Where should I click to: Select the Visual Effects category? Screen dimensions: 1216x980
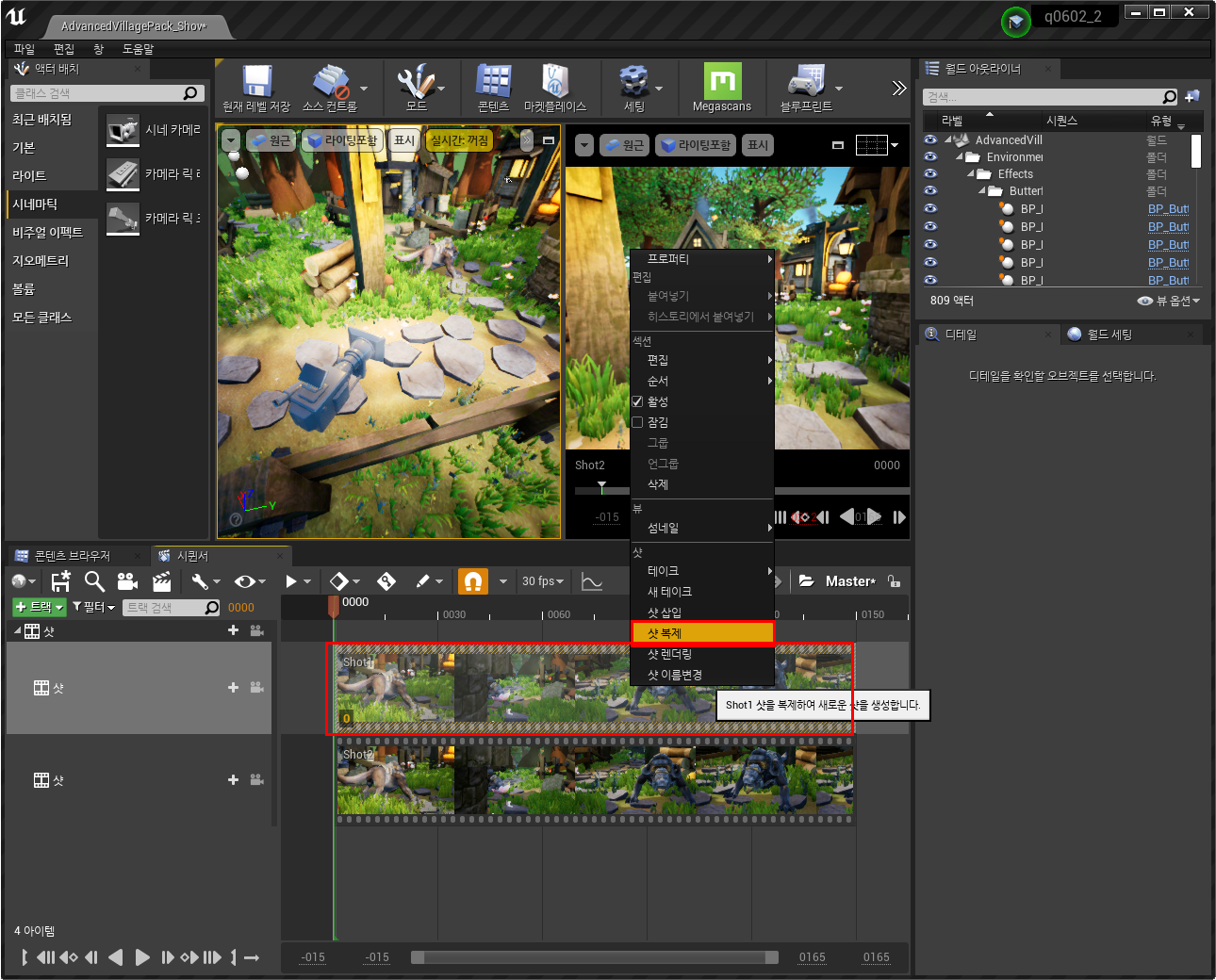point(52,232)
